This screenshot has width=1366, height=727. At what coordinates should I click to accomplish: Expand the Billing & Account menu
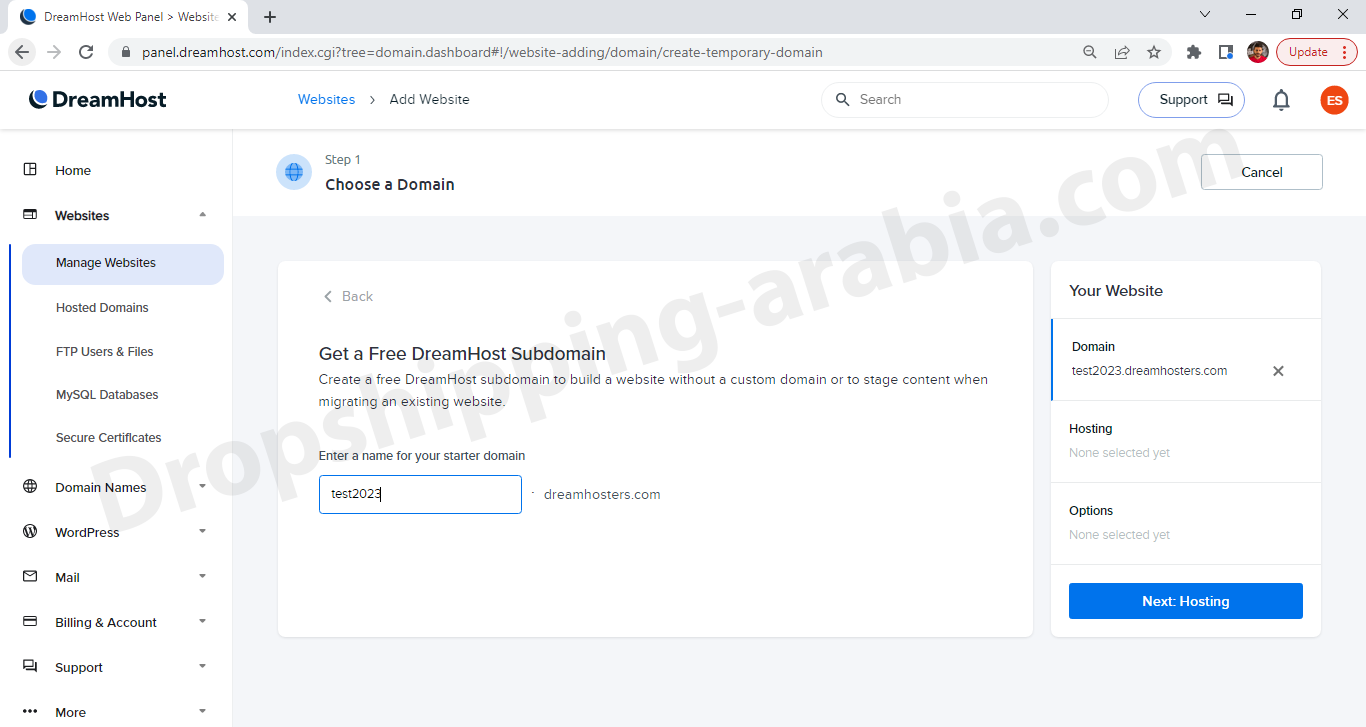pos(203,621)
